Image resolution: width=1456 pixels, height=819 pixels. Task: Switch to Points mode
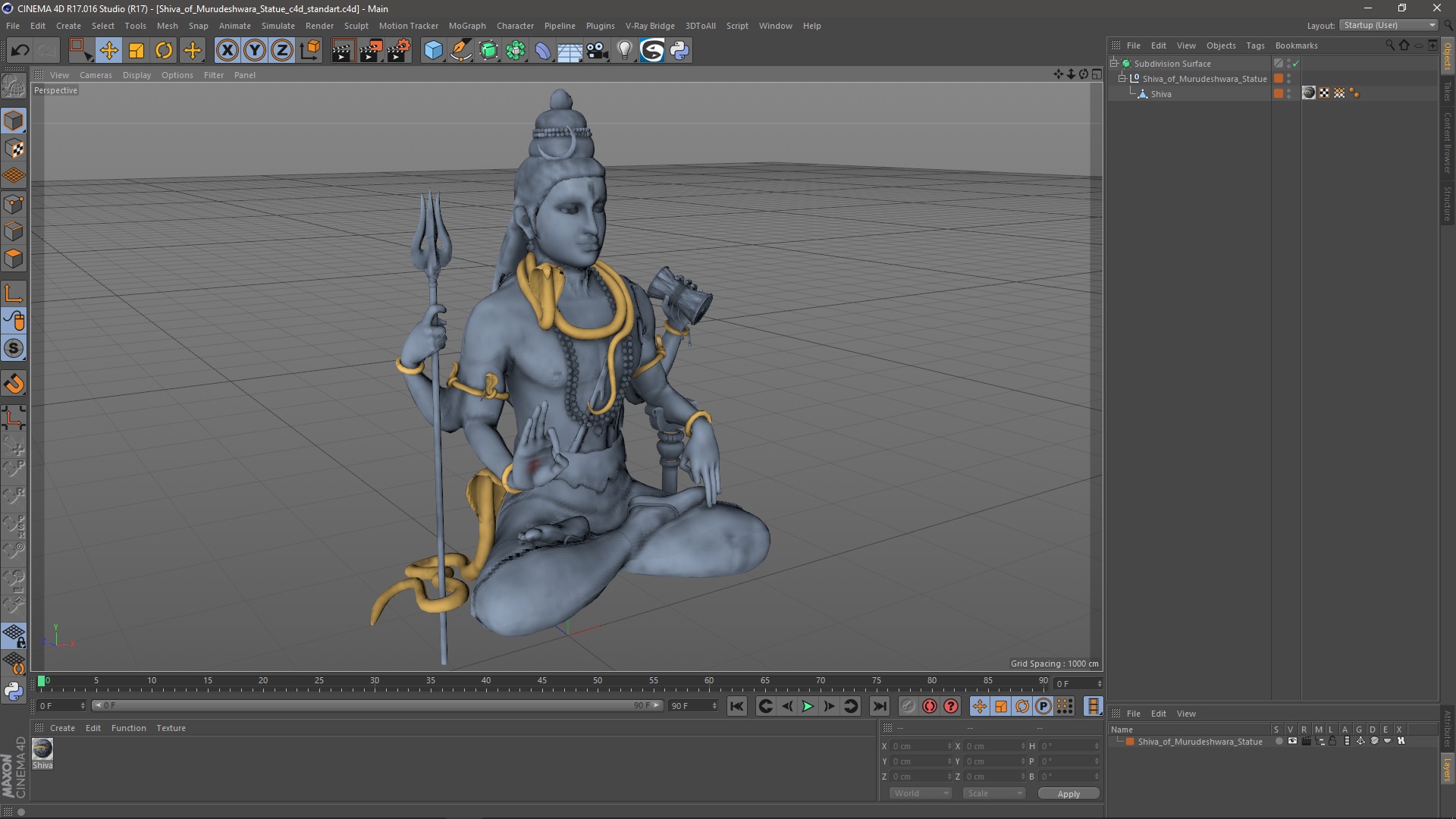(x=14, y=204)
